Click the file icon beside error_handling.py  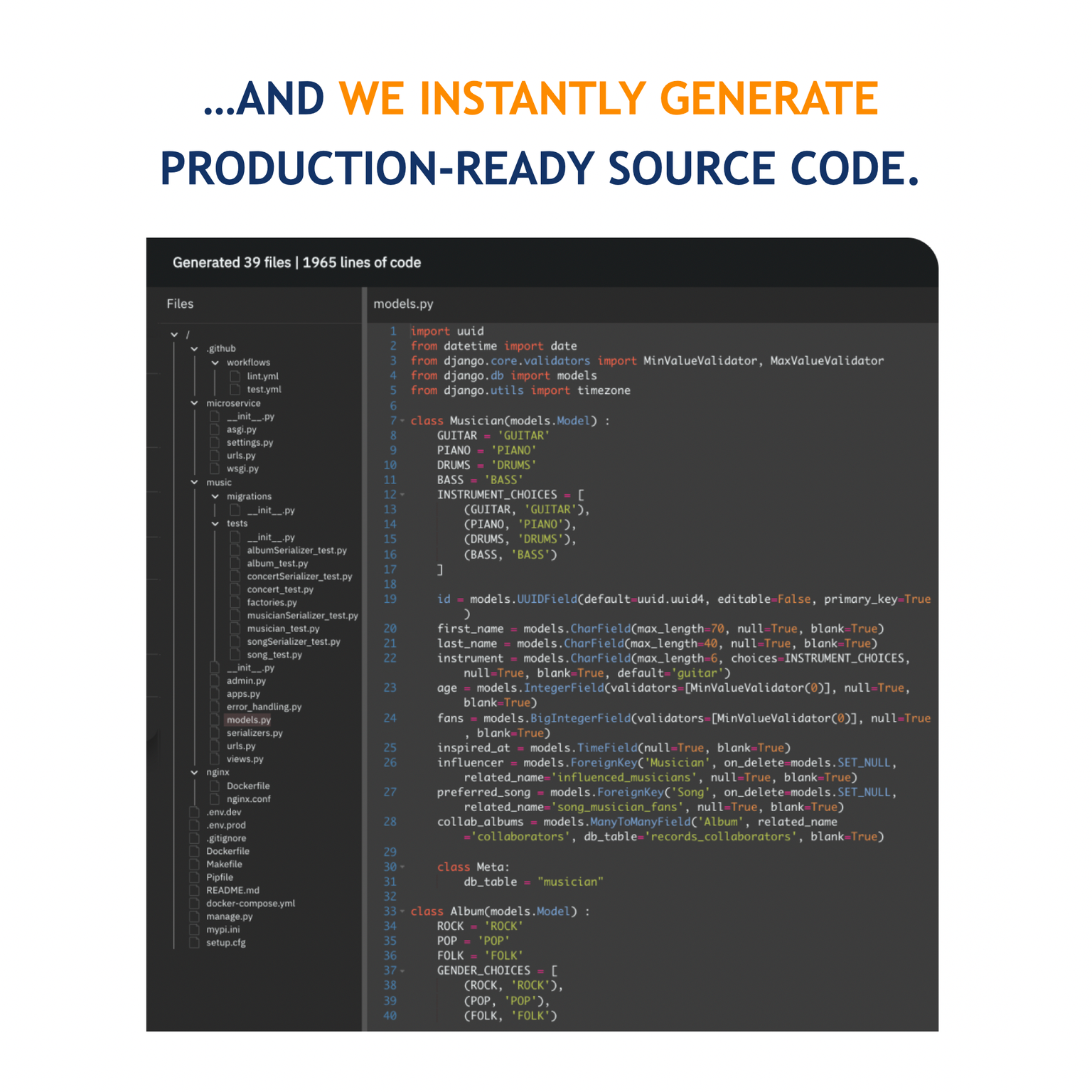(x=214, y=707)
